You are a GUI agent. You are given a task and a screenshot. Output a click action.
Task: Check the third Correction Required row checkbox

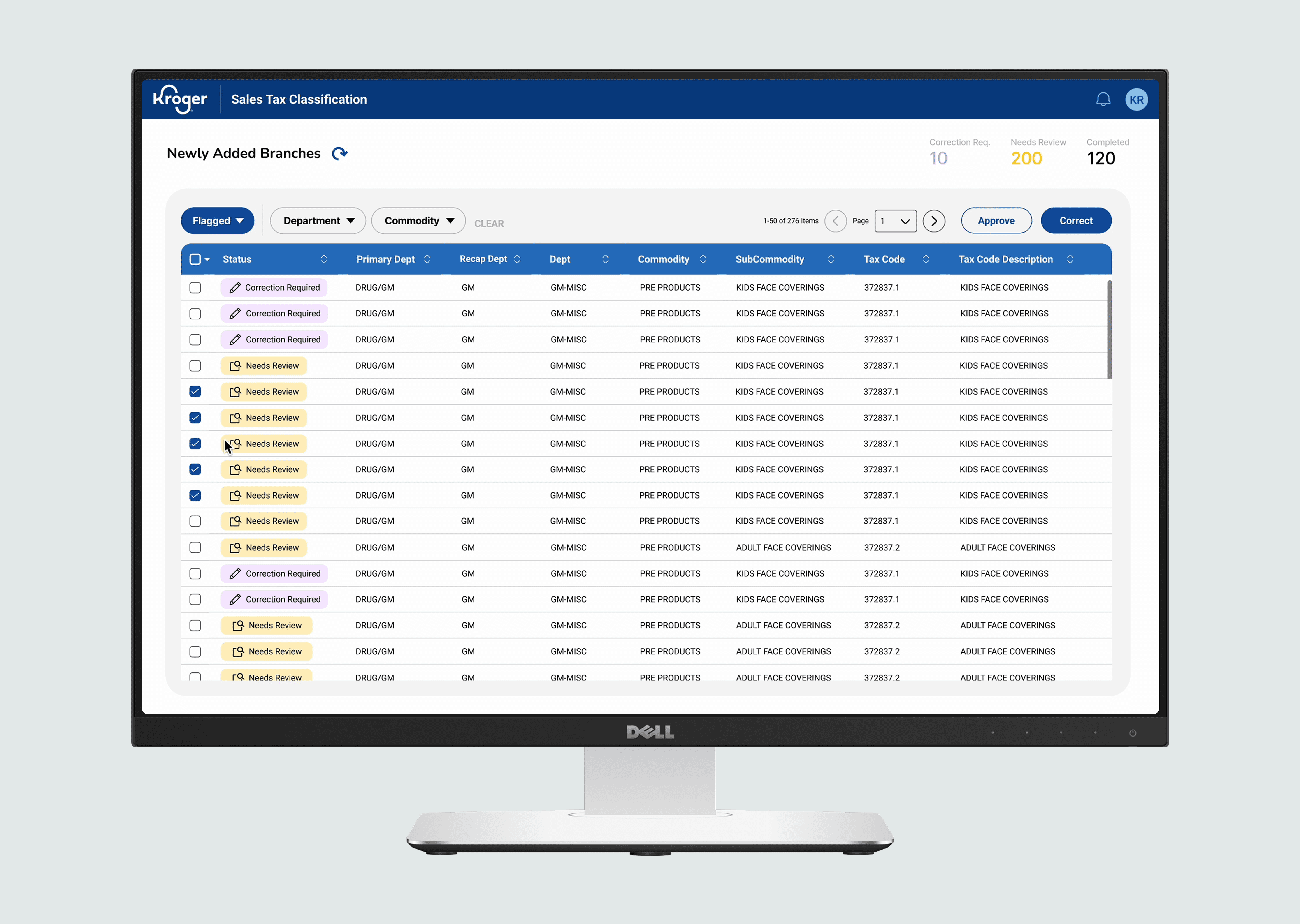point(195,340)
